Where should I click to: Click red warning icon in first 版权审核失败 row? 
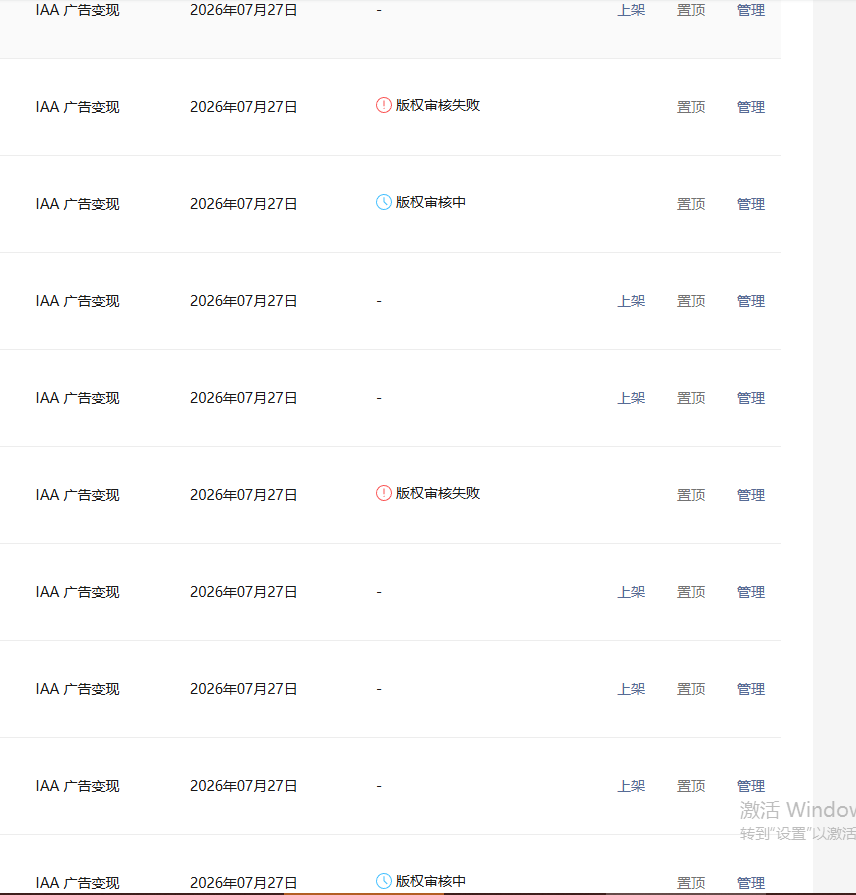click(383, 106)
